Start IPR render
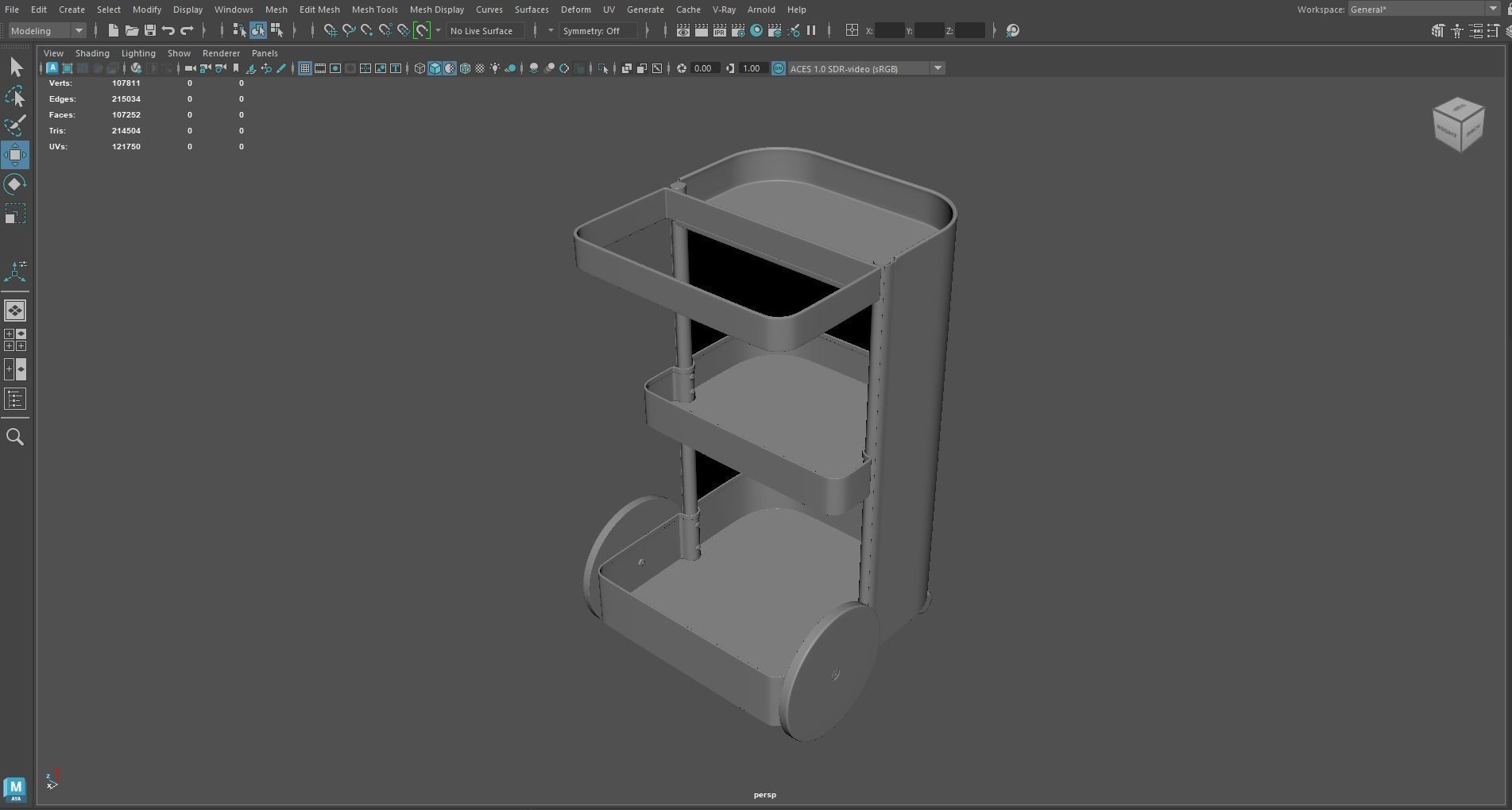Screen dimensions: 1512x810 click(719, 30)
